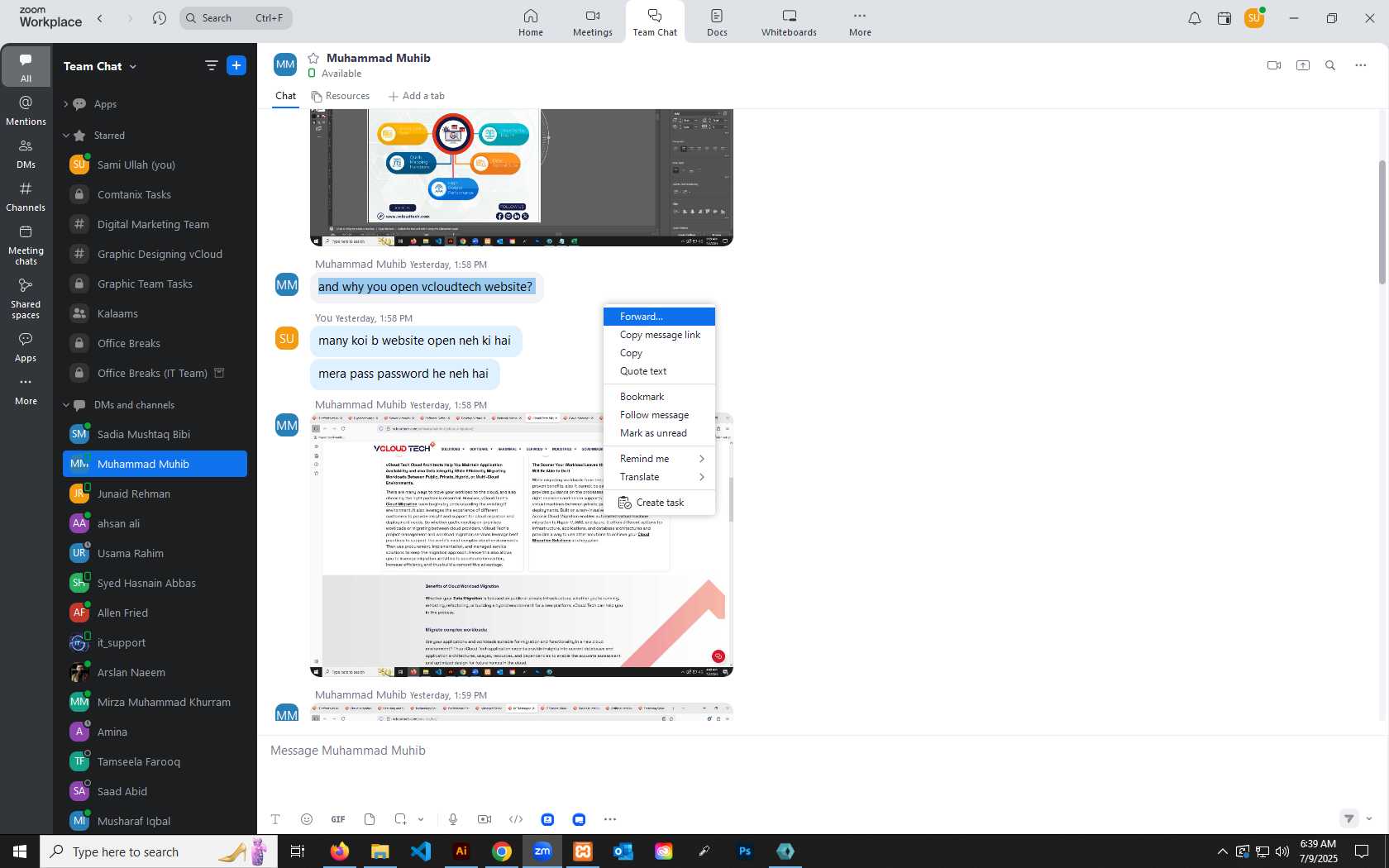Open the GIF picker
This screenshot has width=1389, height=868.
coord(338,819)
